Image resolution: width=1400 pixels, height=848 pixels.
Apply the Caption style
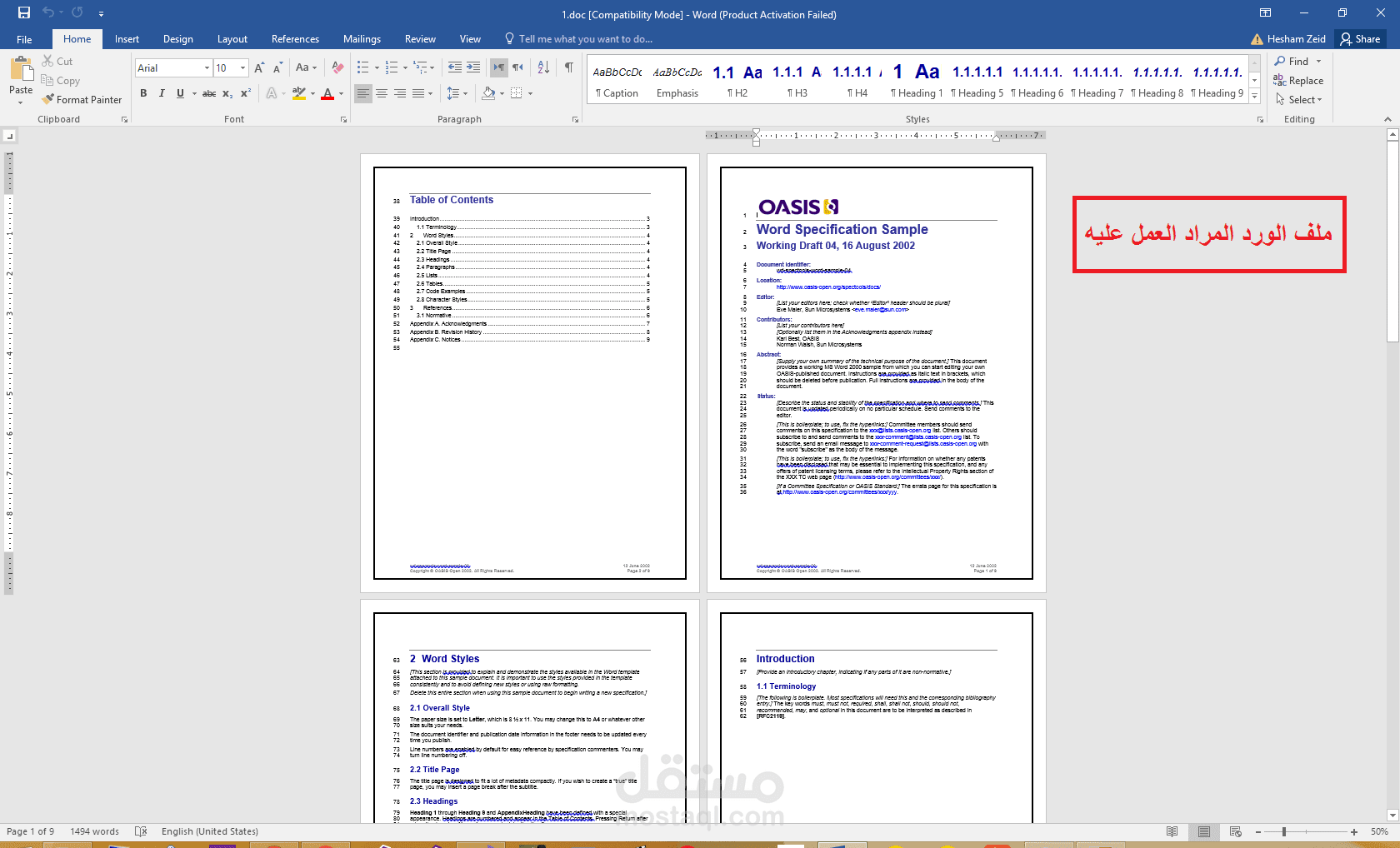[617, 81]
